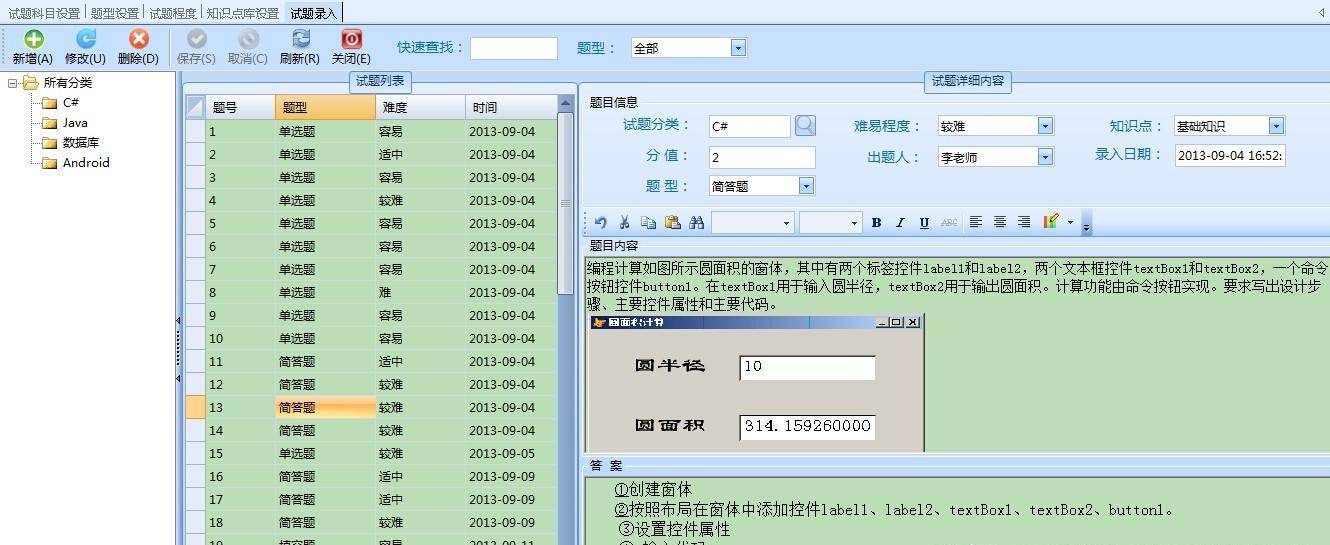Toggle bold formatting

(x=876, y=222)
